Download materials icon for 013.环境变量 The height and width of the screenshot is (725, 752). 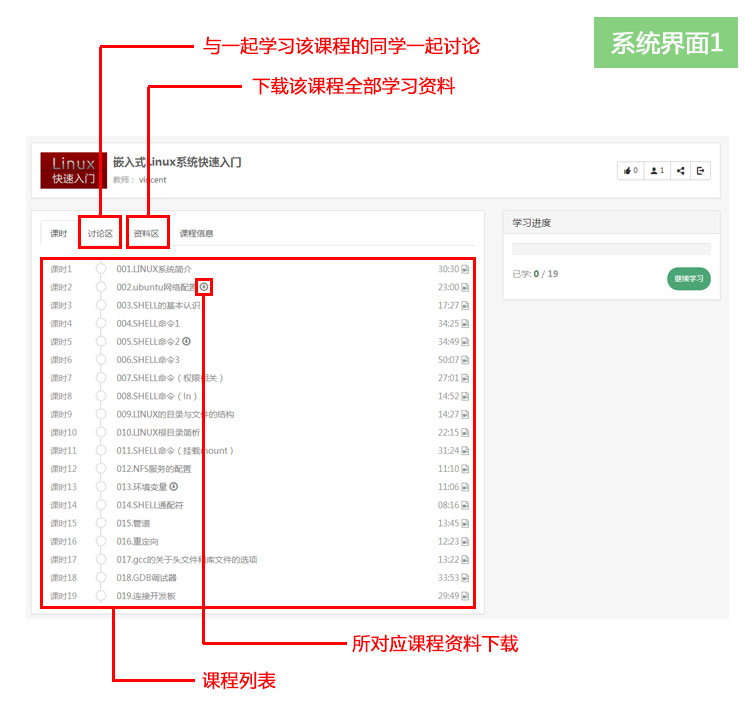[x=174, y=487]
